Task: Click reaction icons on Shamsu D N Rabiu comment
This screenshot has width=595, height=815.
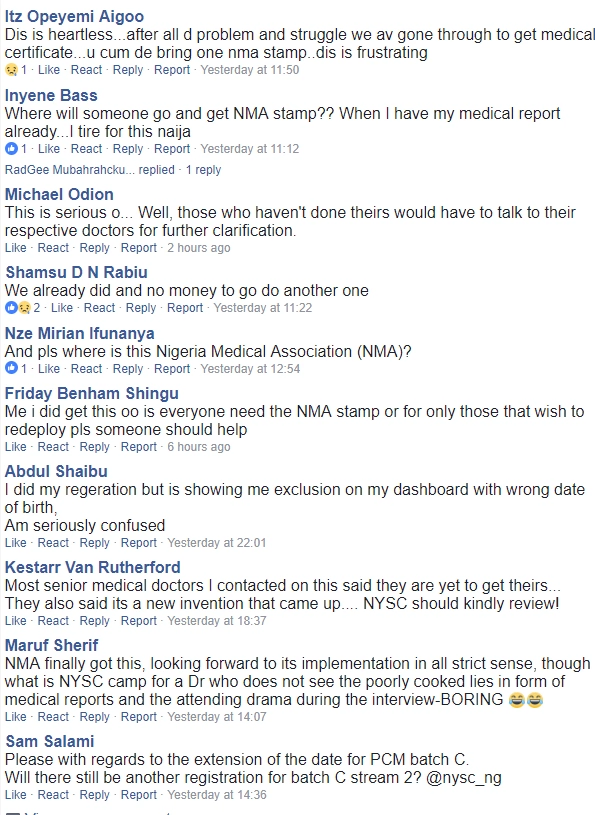Action: coord(18,308)
